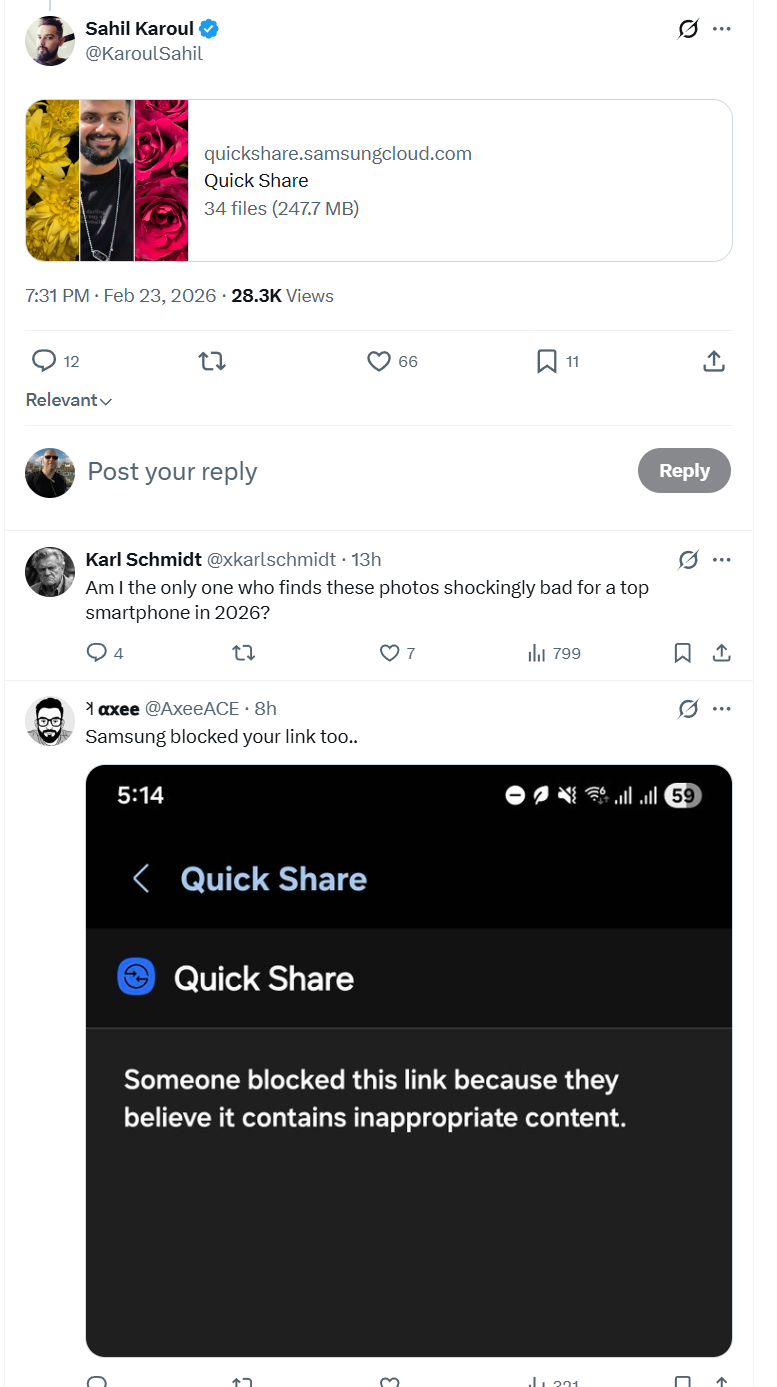Repost Sahil Karoul's Quick Share post

(x=212, y=361)
